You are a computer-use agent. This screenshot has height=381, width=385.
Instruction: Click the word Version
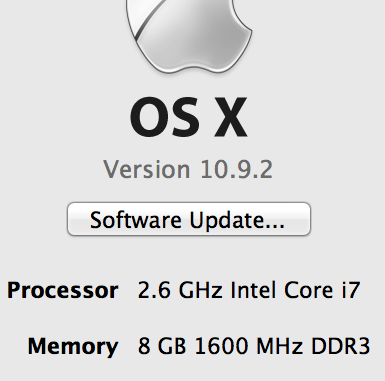(x=147, y=169)
